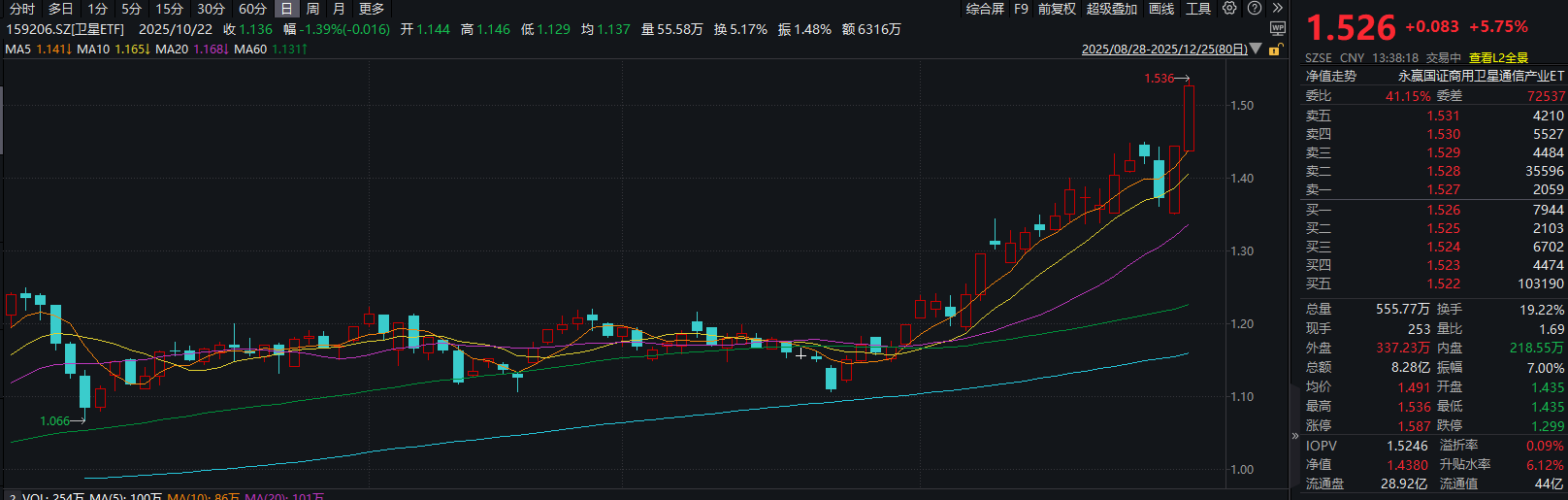The width and height of the screenshot is (1568, 500).
Task: Click the 换手 19.22% value
Action: [1542, 310]
